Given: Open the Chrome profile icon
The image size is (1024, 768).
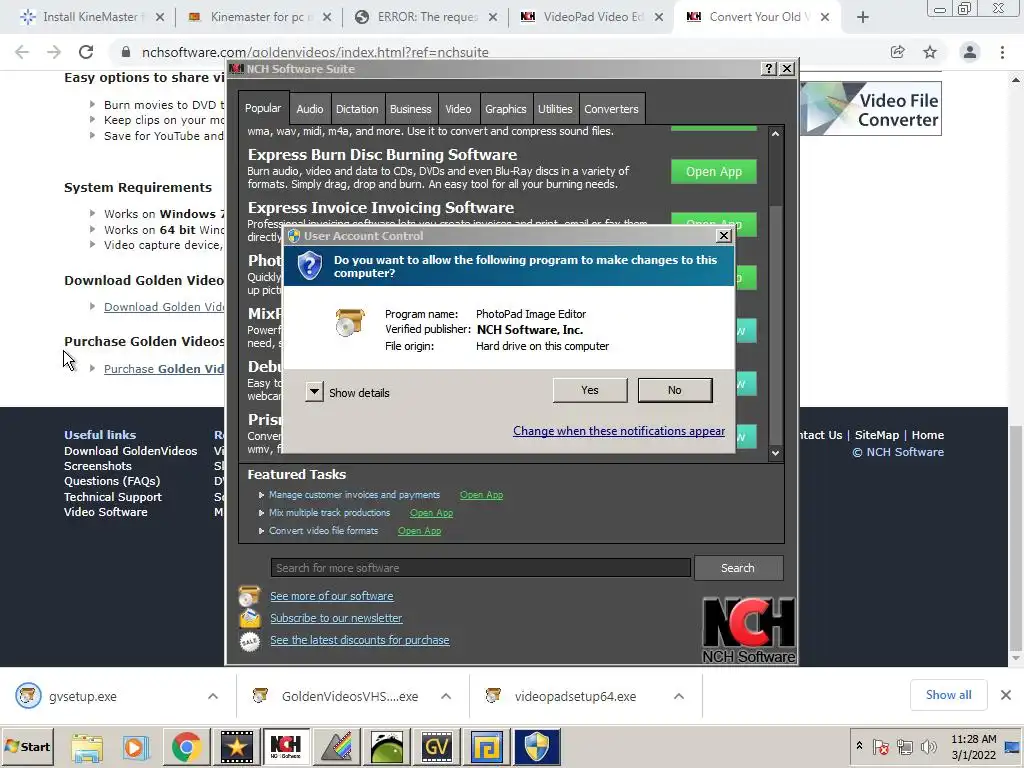Looking at the screenshot, I should [970, 52].
